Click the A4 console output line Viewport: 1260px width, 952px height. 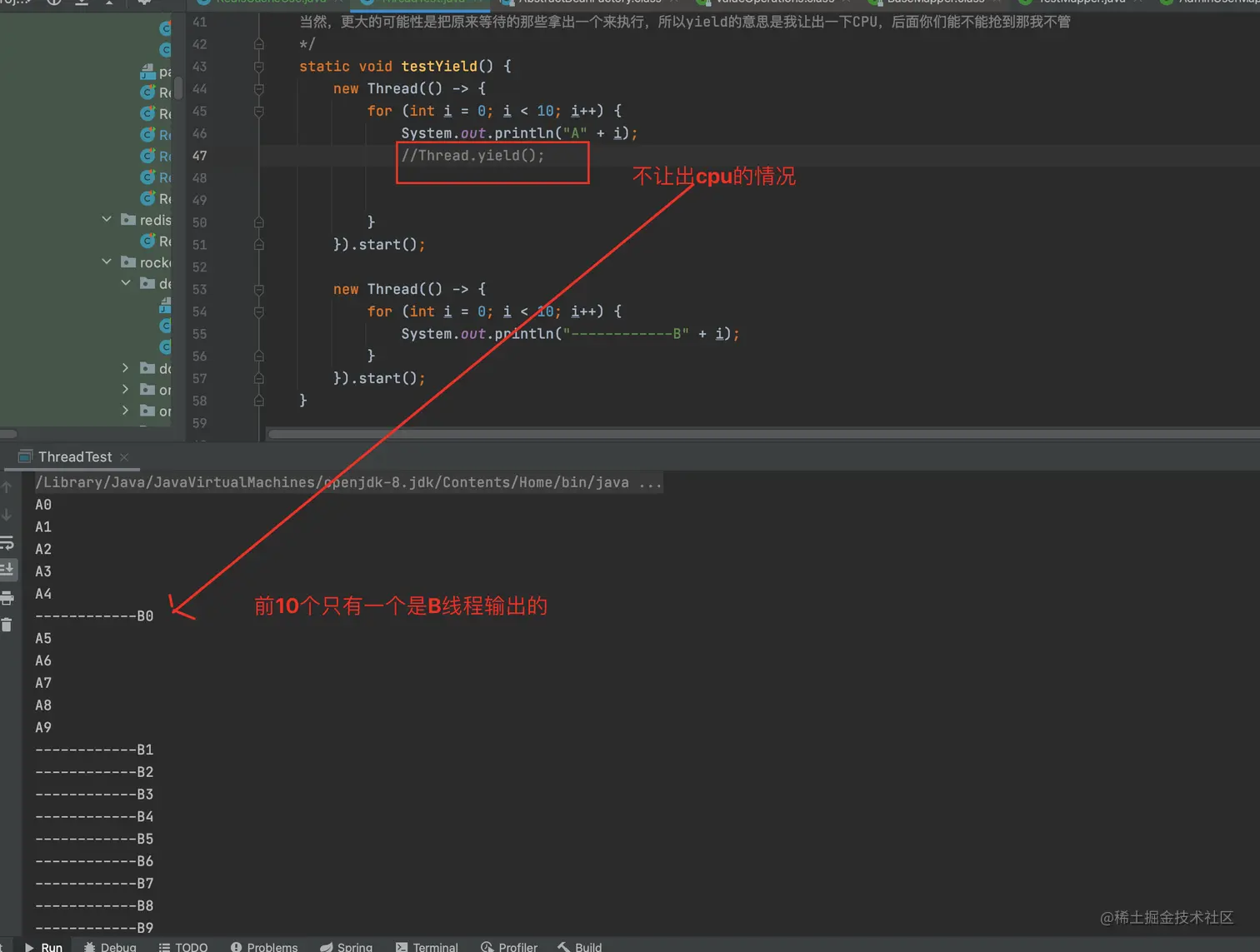(43, 594)
